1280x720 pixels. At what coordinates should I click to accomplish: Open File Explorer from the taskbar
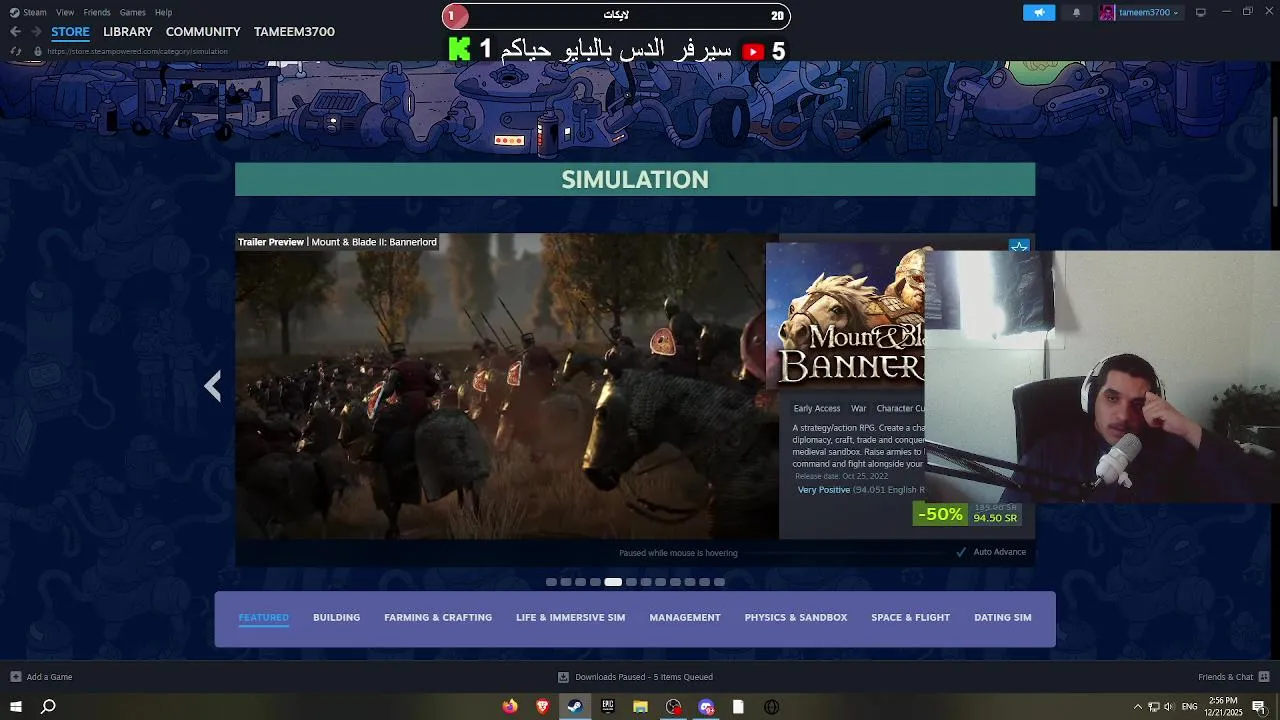[640, 707]
